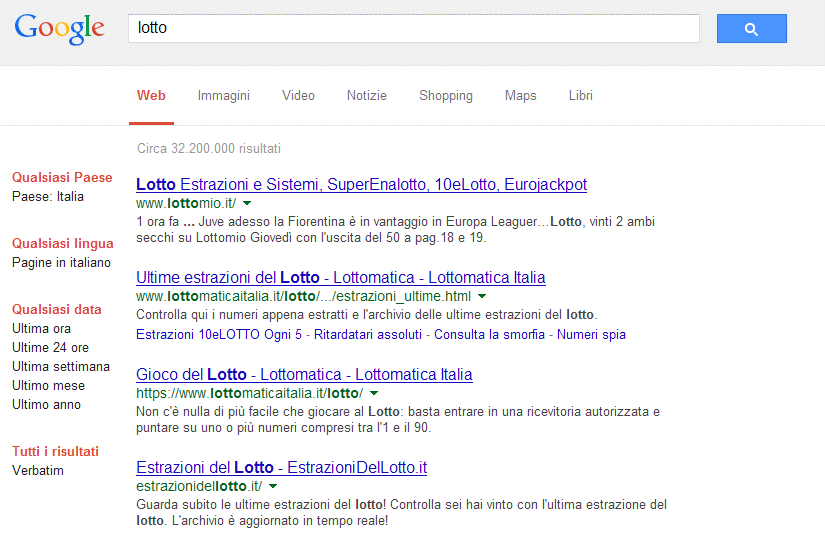Open the "Estrazioni del Lotto - EstrazioniDelLotto.it" result

pos(281,467)
